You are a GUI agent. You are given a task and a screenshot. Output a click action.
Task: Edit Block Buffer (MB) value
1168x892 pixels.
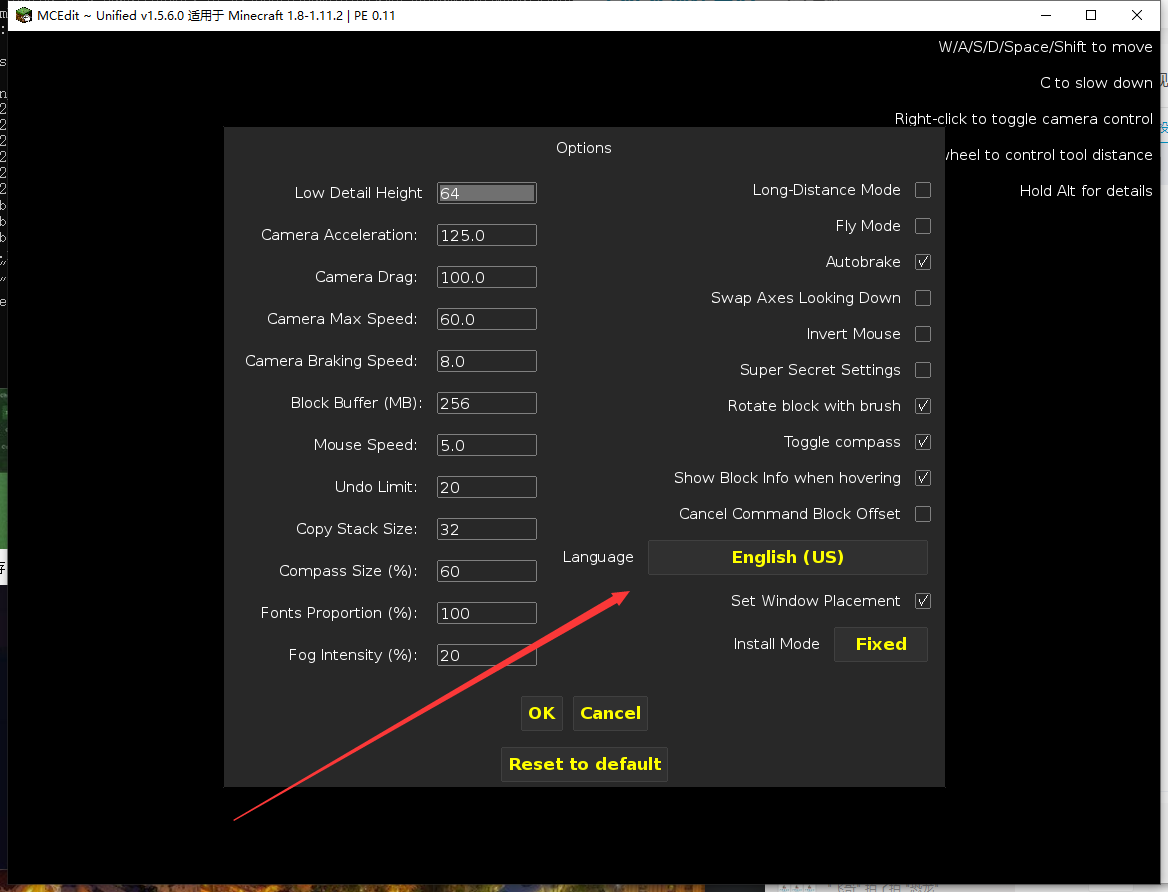(x=486, y=403)
